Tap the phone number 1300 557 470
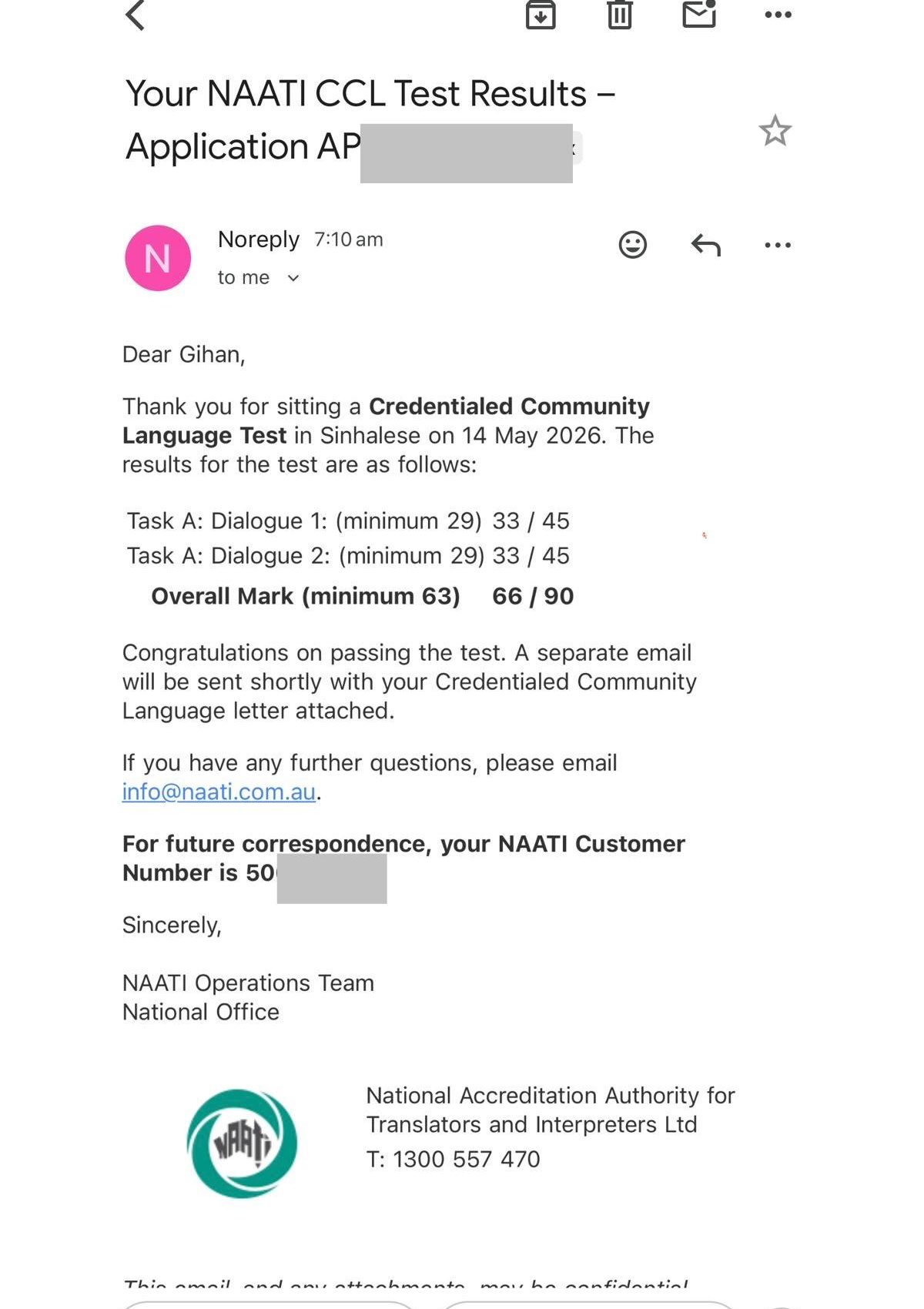 (467, 1159)
